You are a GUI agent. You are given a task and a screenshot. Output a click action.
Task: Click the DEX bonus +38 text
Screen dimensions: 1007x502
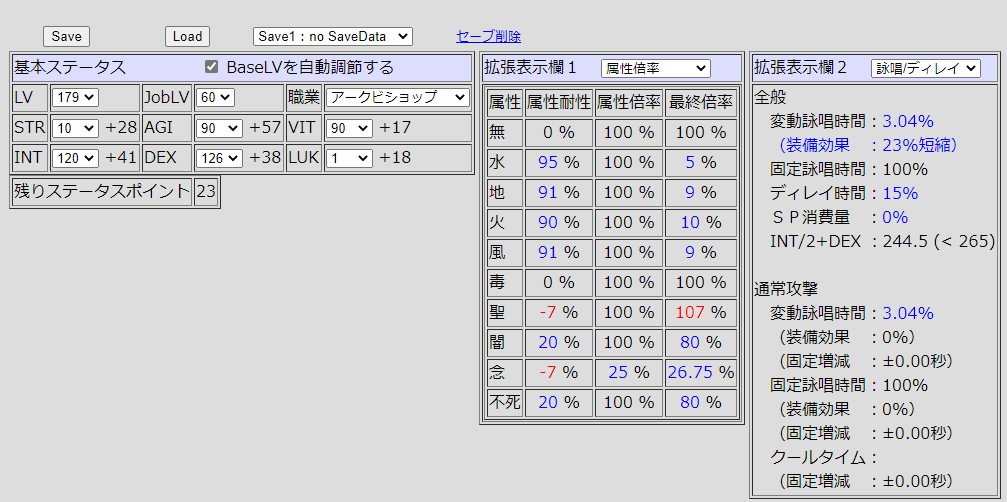(x=265, y=158)
